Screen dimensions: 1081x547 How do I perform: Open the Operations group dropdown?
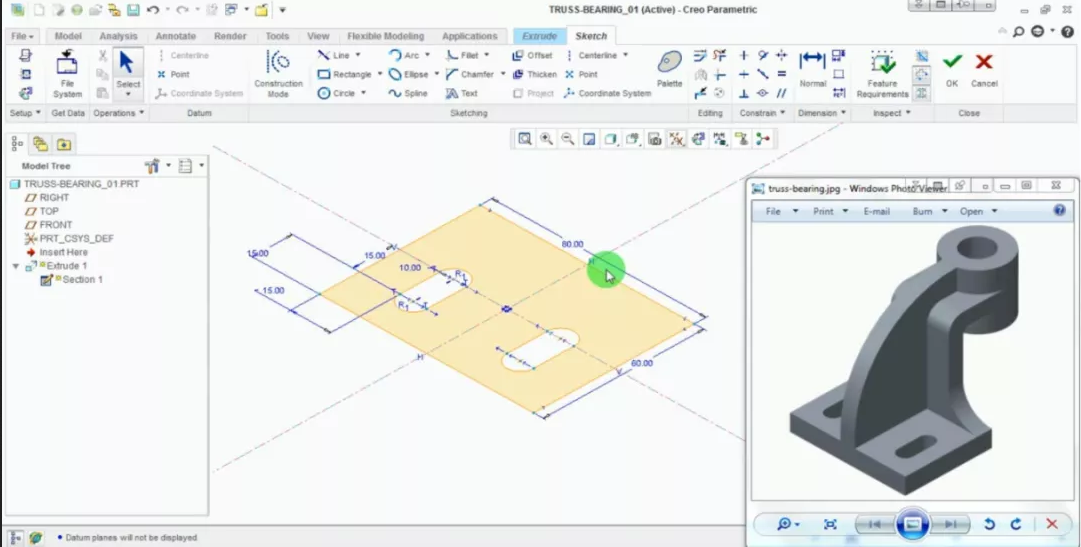[x=119, y=113]
